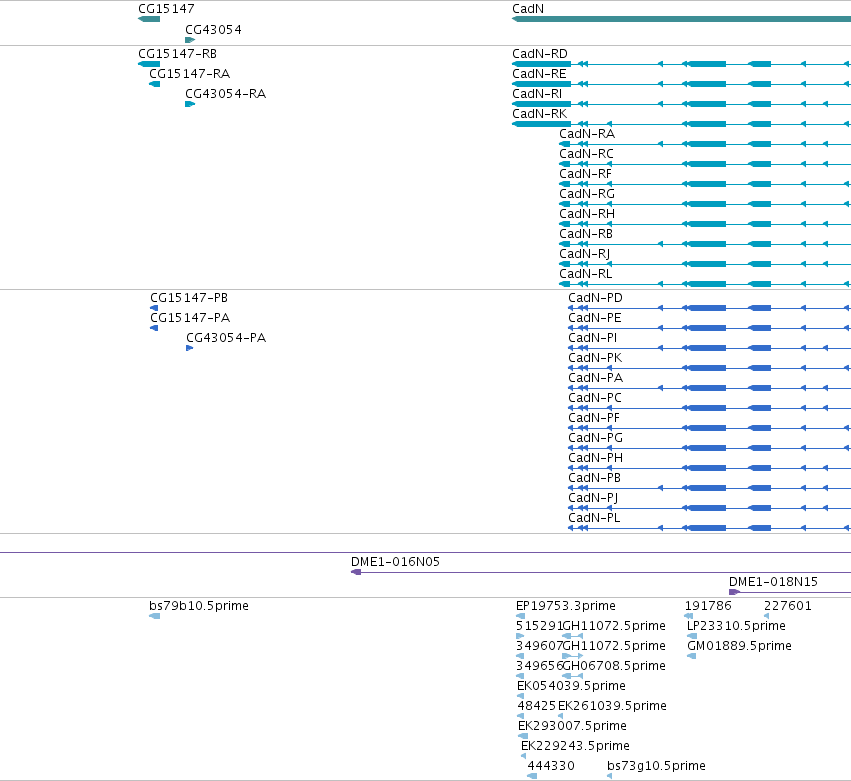Image resolution: width=851 pixels, height=781 pixels.
Task: Click the GH06708.5prime EST label
Action: point(614,666)
